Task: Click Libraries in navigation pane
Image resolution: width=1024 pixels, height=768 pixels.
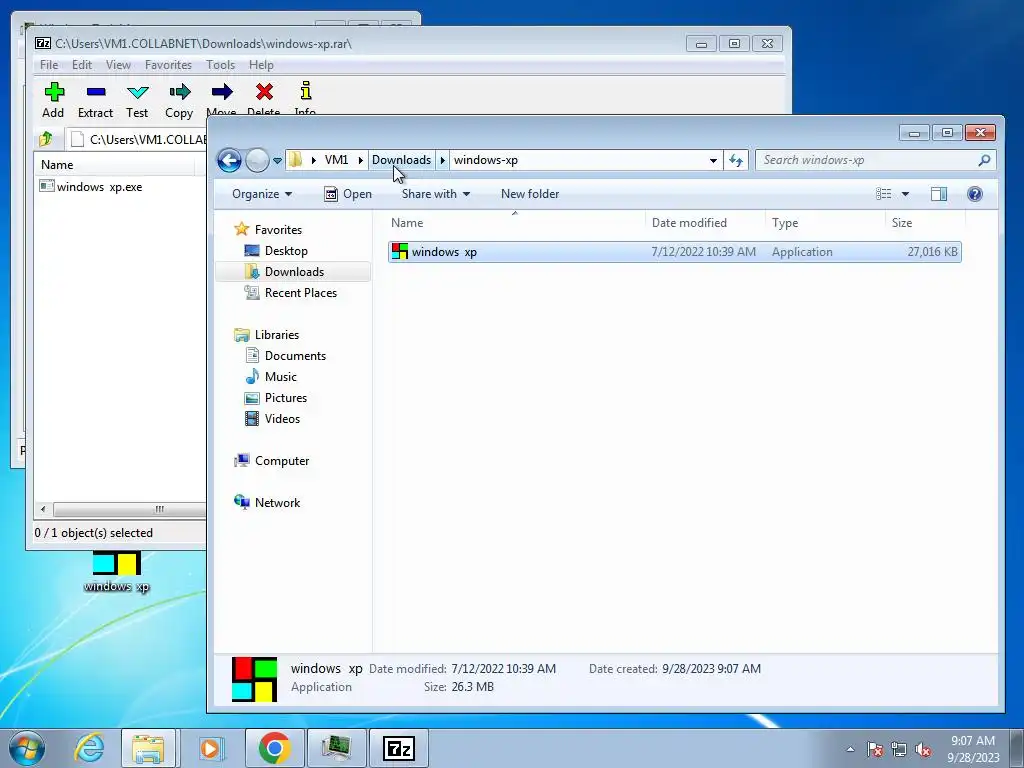Action: [267, 334]
